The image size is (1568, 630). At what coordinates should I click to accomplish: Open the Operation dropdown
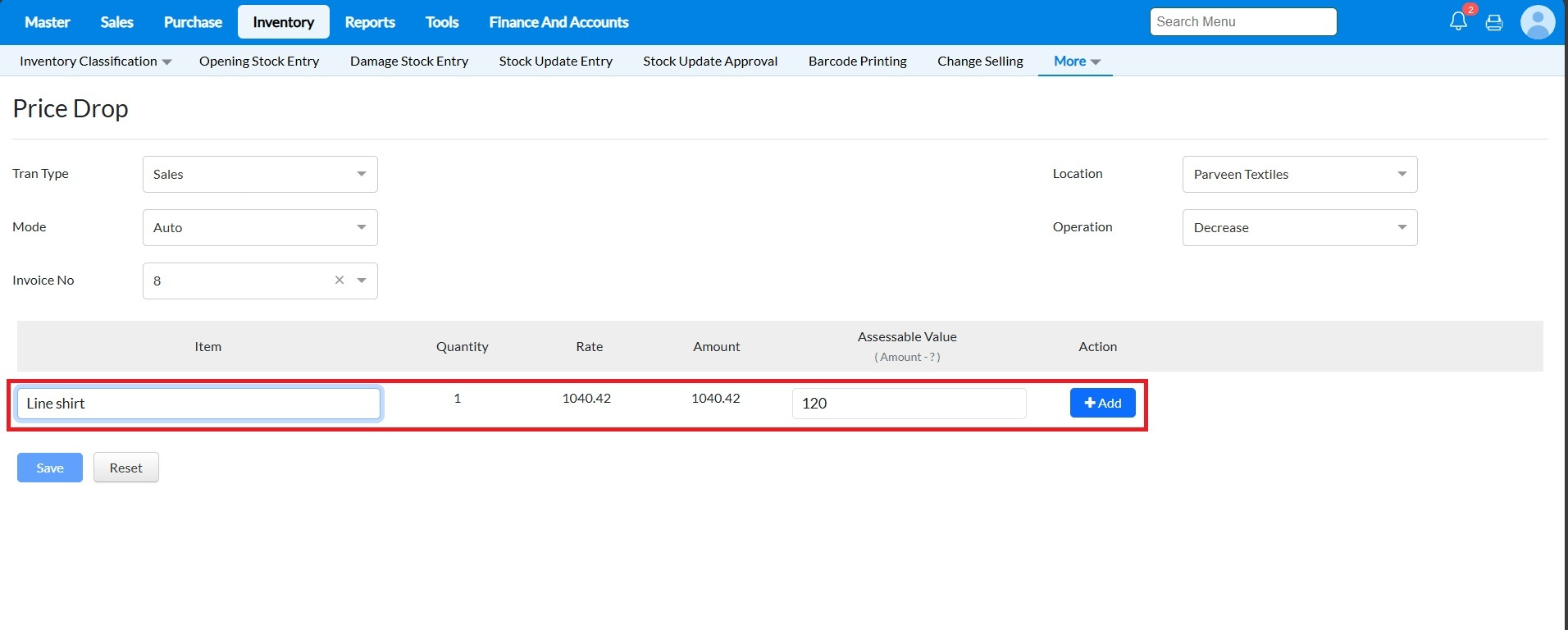(1299, 228)
